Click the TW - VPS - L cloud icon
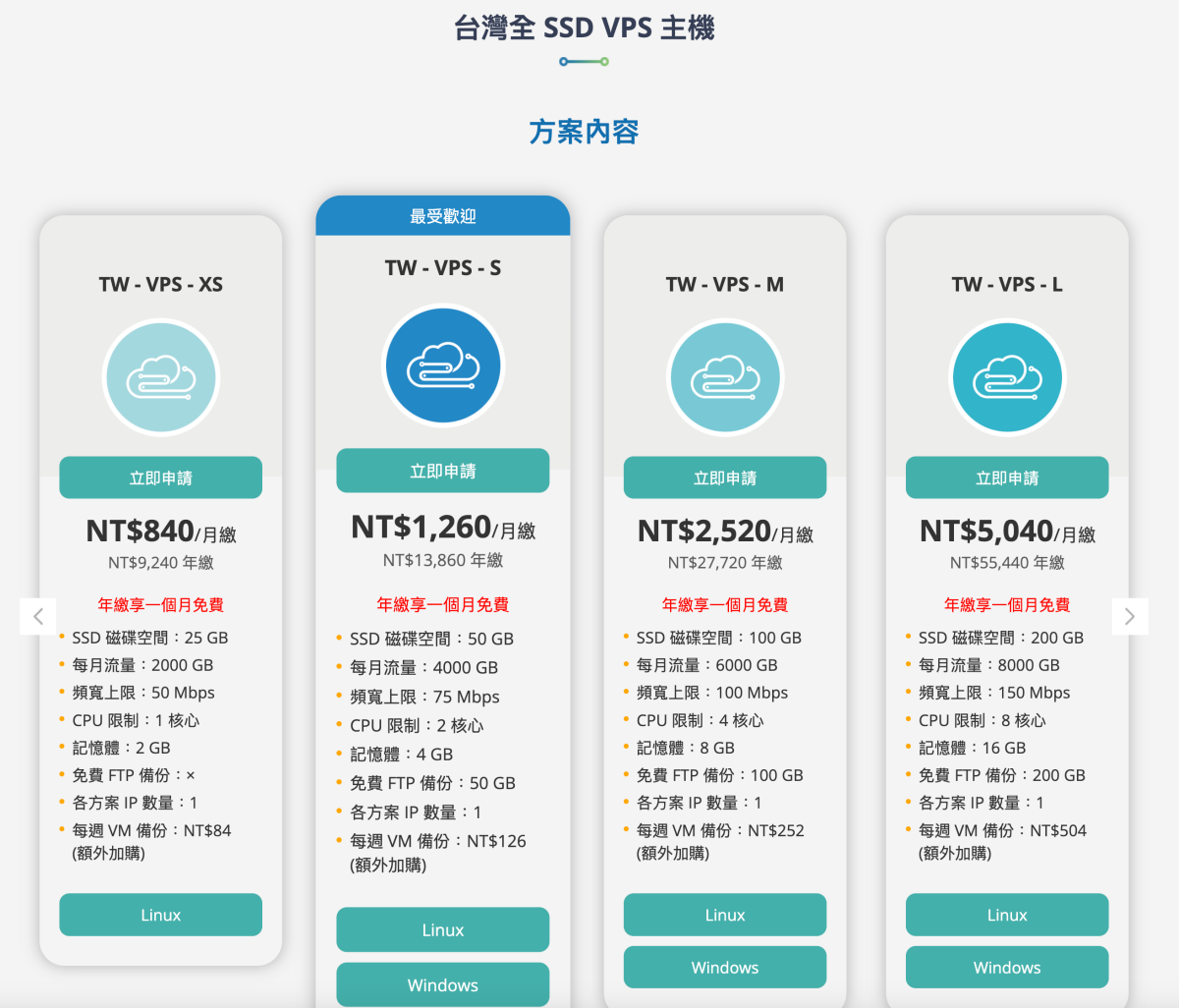The width and height of the screenshot is (1179, 1008). pyautogui.click(x=1007, y=378)
